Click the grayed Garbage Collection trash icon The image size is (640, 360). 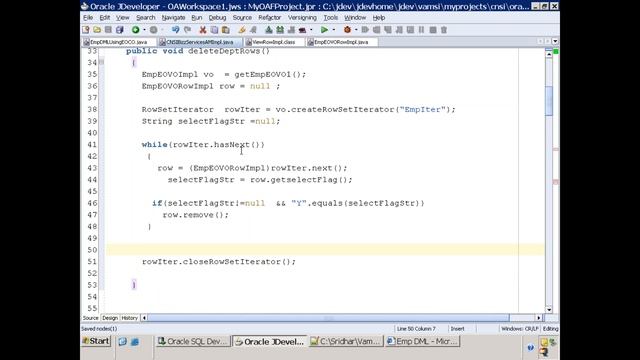444,30
